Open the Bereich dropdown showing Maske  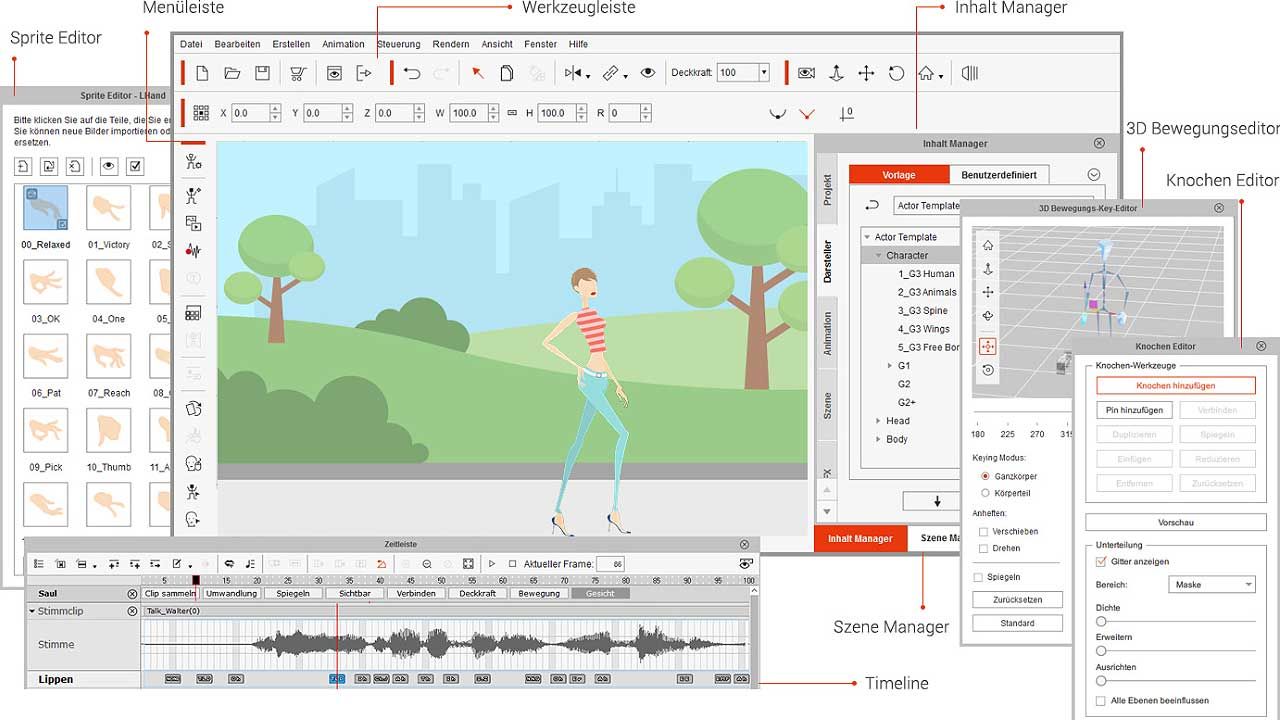(1211, 585)
